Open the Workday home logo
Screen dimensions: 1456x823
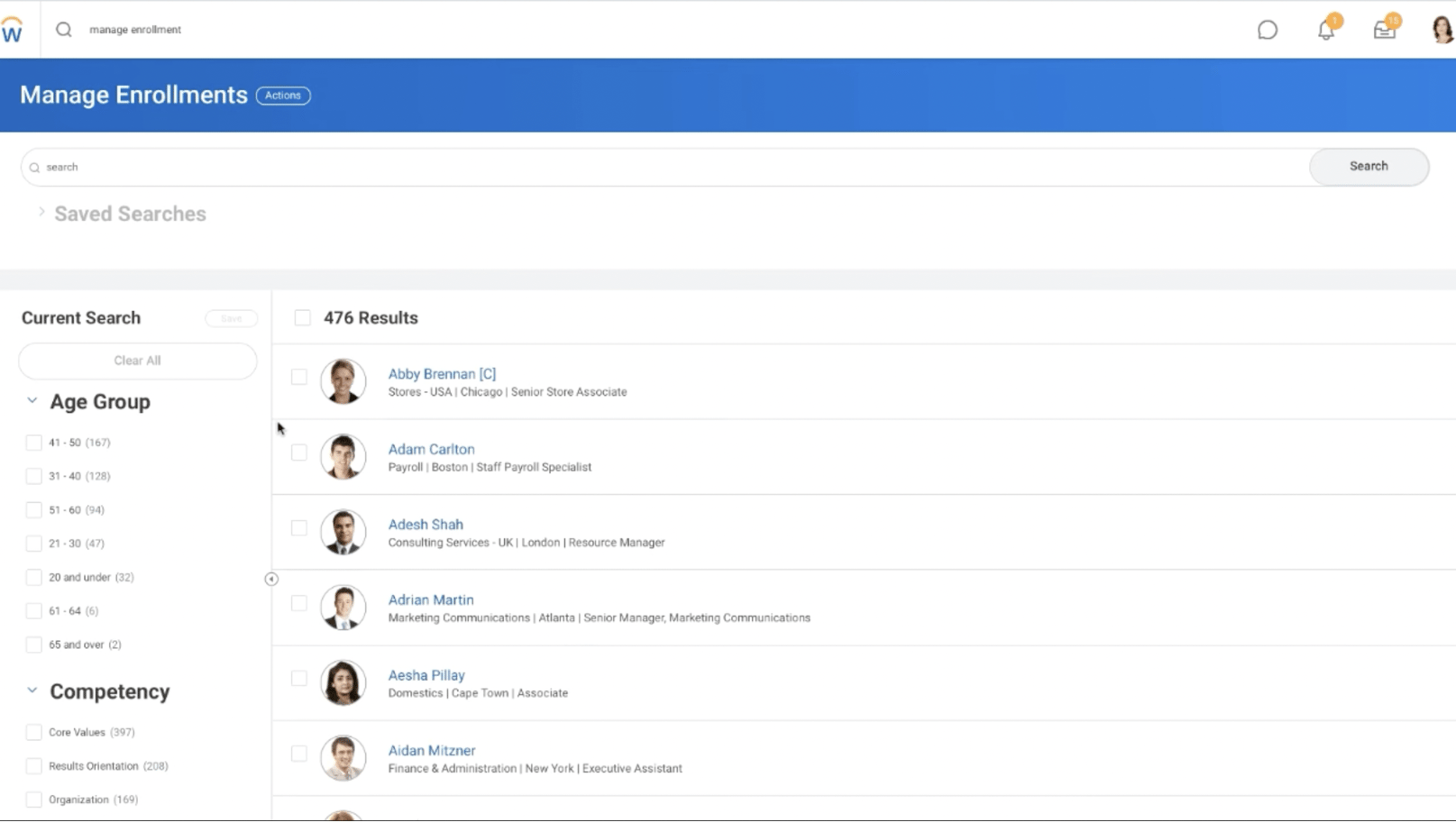[x=14, y=29]
